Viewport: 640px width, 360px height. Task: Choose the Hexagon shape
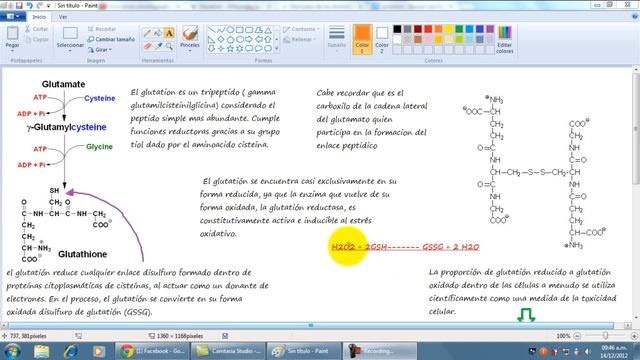[240, 39]
